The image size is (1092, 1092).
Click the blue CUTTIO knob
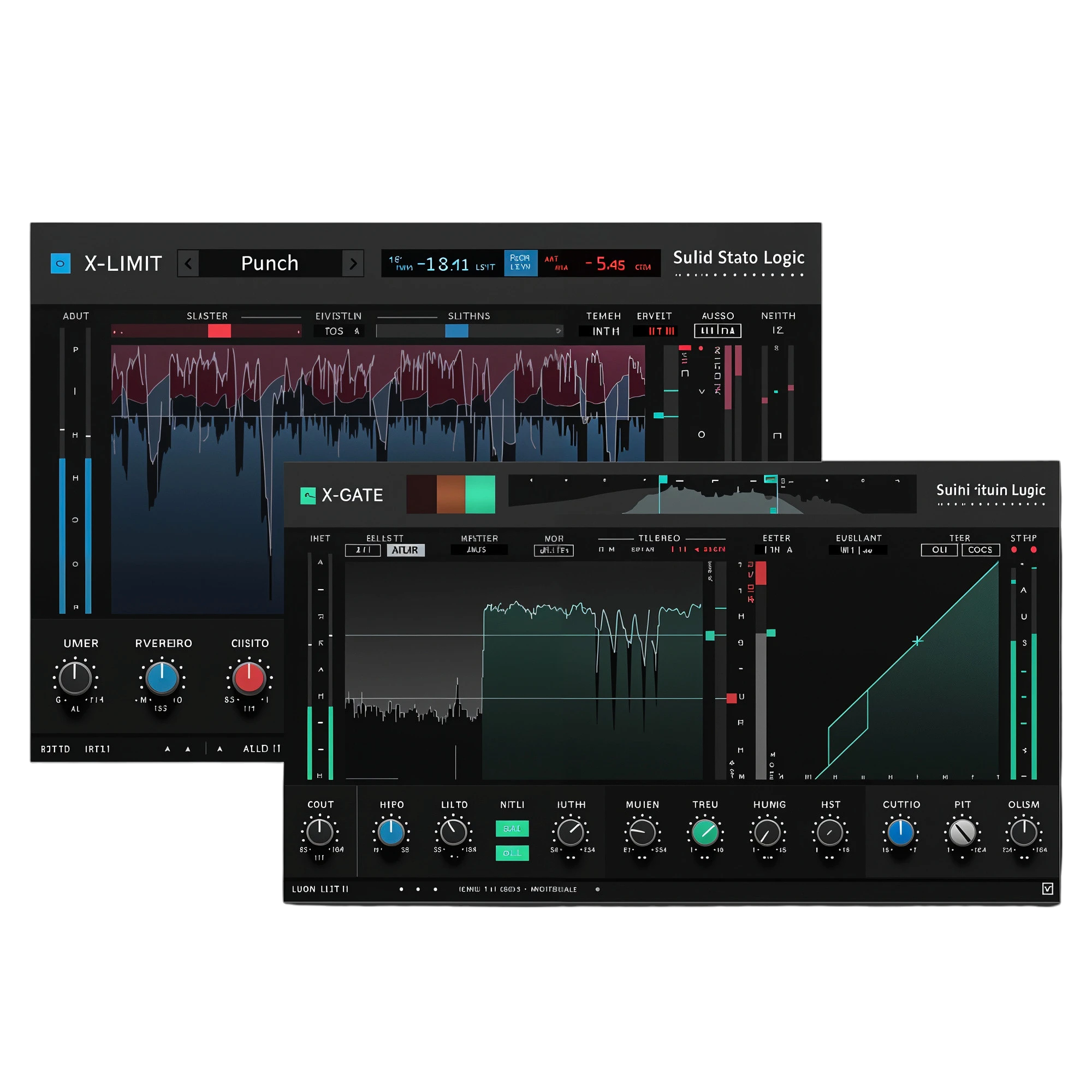[x=901, y=833]
